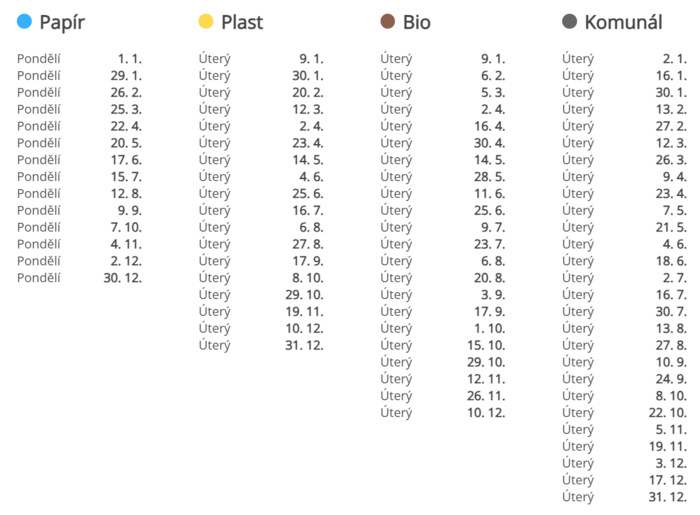The image size is (700, 515).
Task: Click the blue Papír color dot
Action: 24,21
